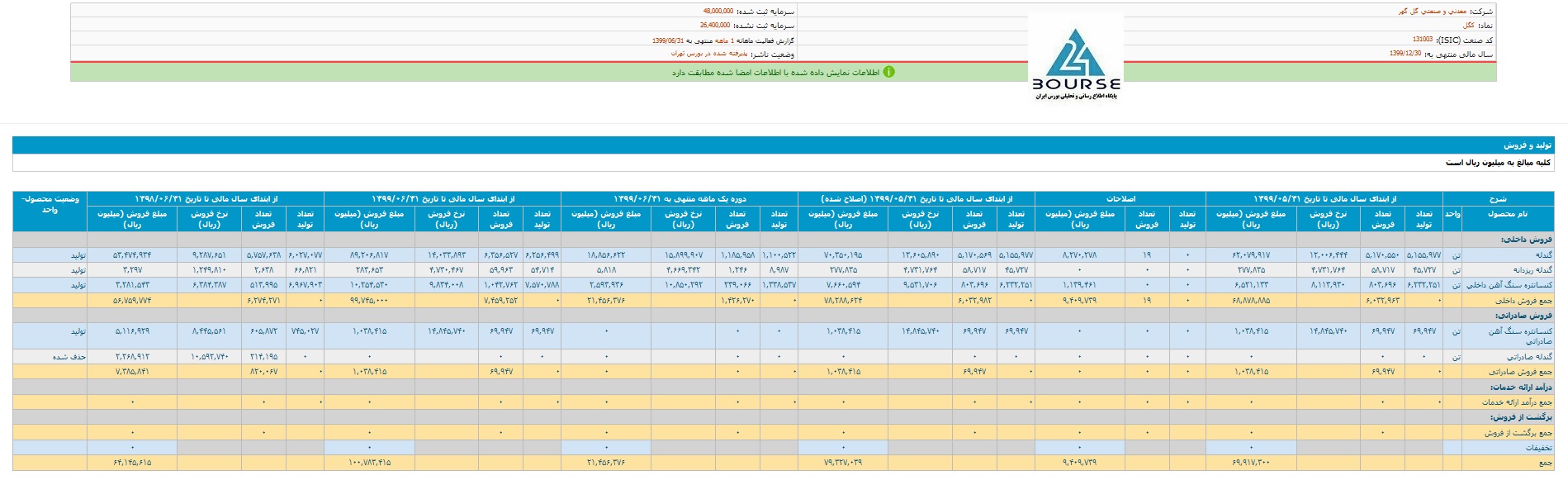Screen dimensions: 1568x485
Task: Click the فروش داخلی: section row
Action: pos(783,240)
